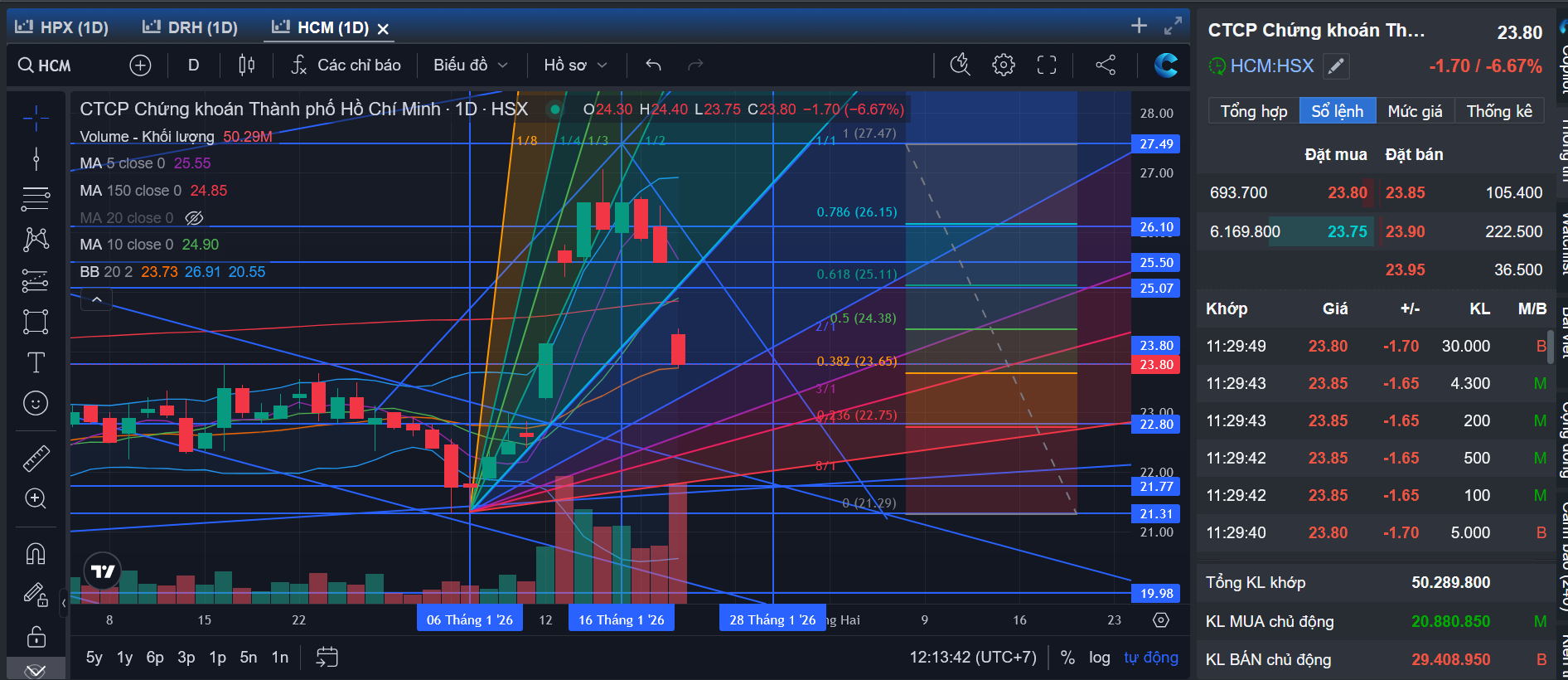Pick the ruler measure tool

point(36,458)
